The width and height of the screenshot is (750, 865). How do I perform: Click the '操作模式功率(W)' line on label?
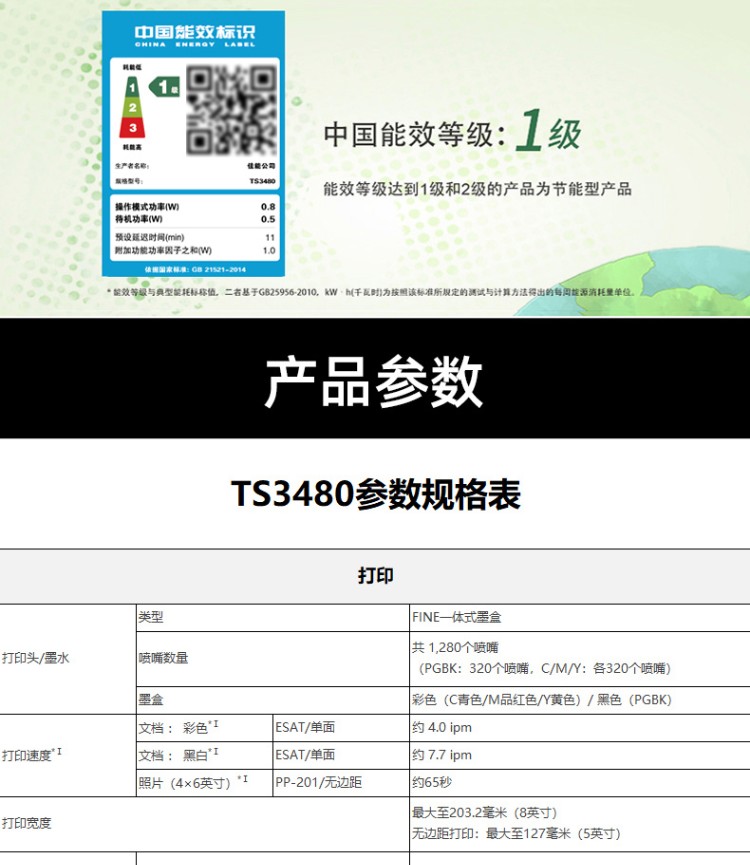[x=195, y=207]
